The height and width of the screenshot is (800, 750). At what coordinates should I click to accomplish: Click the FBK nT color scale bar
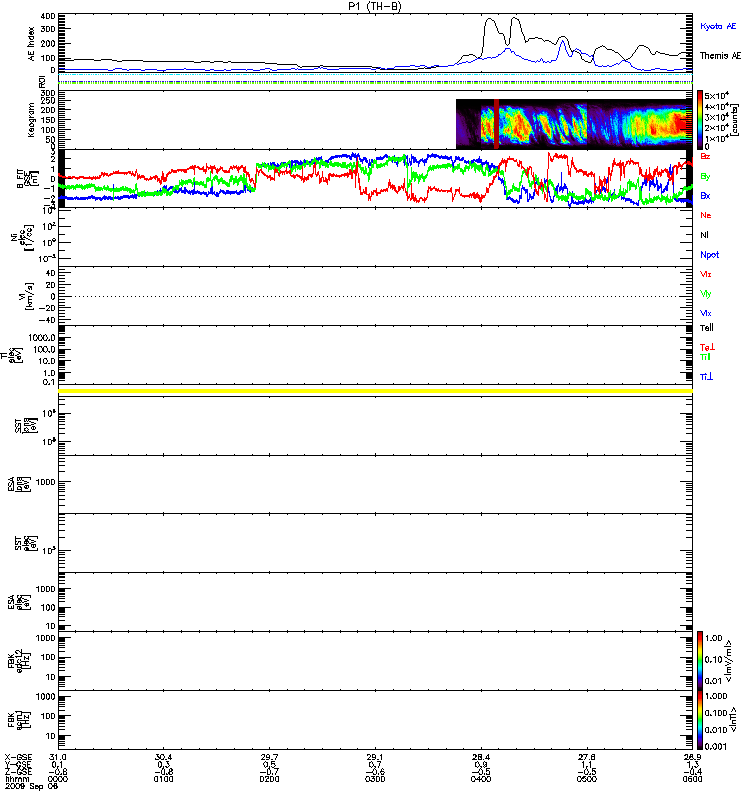700,720
